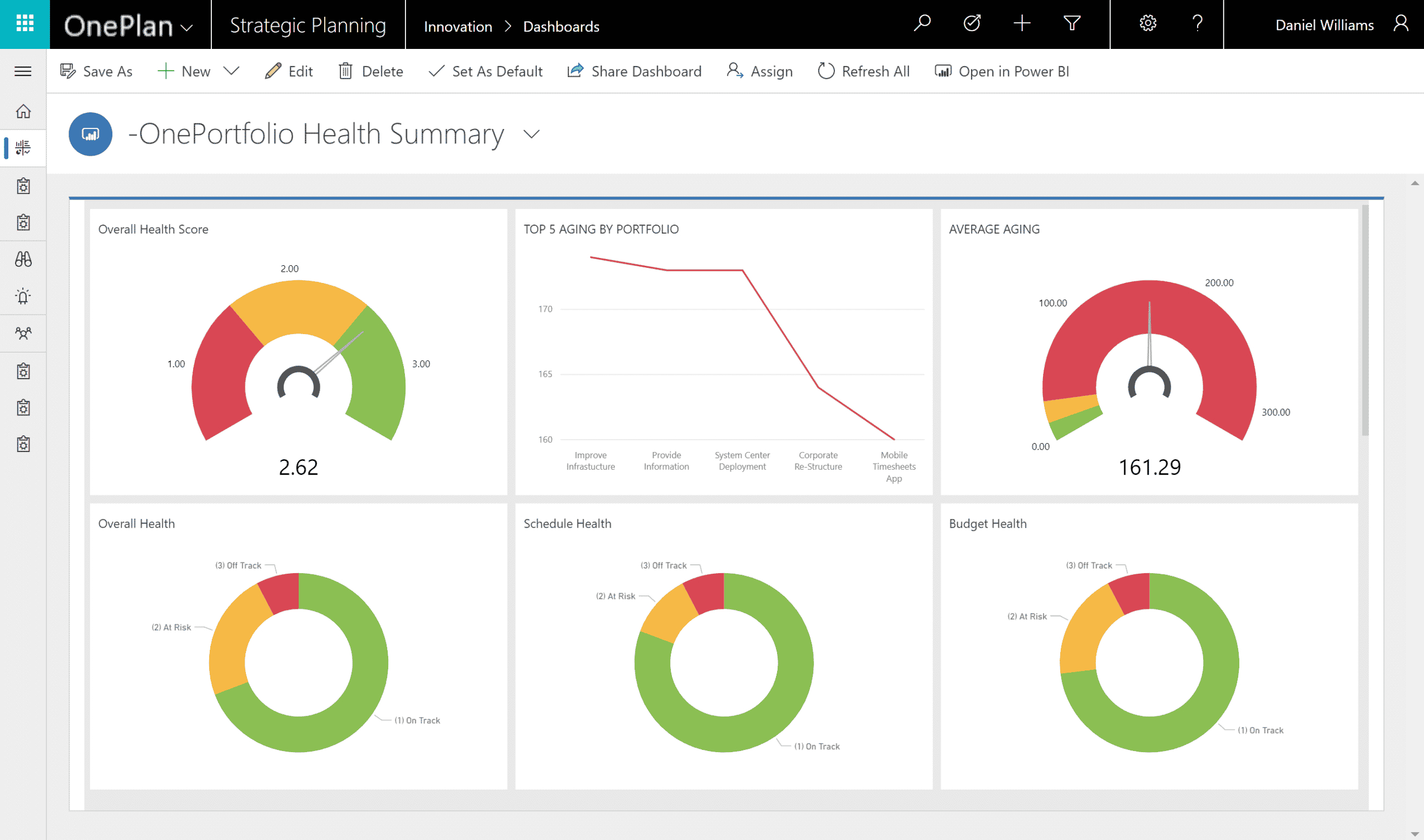Click the Dashboards breadcrumb item

point(561,27)
